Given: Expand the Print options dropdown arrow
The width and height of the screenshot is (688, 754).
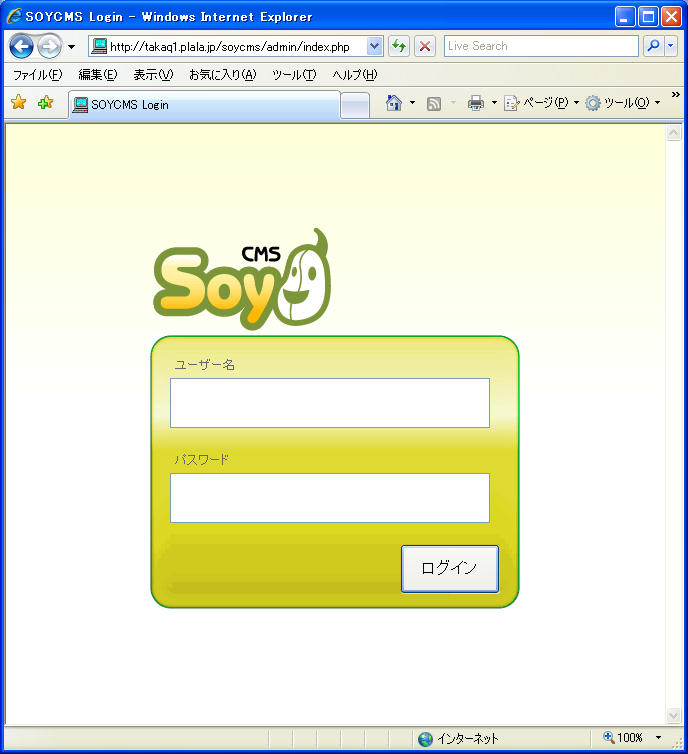Looking at the screenshot, I should click(x=494, y=103).
